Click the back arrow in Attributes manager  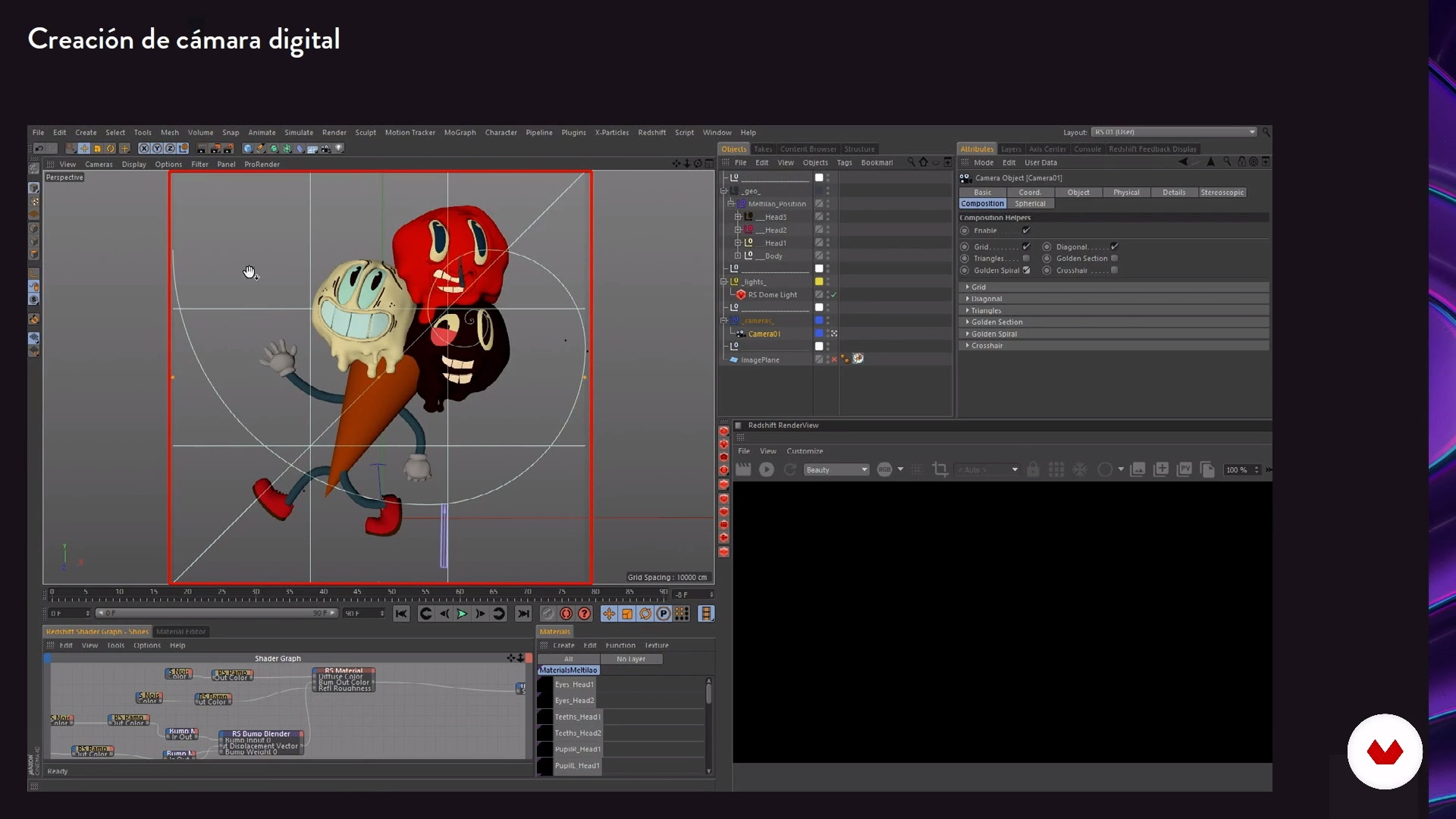coord(1183,162)
